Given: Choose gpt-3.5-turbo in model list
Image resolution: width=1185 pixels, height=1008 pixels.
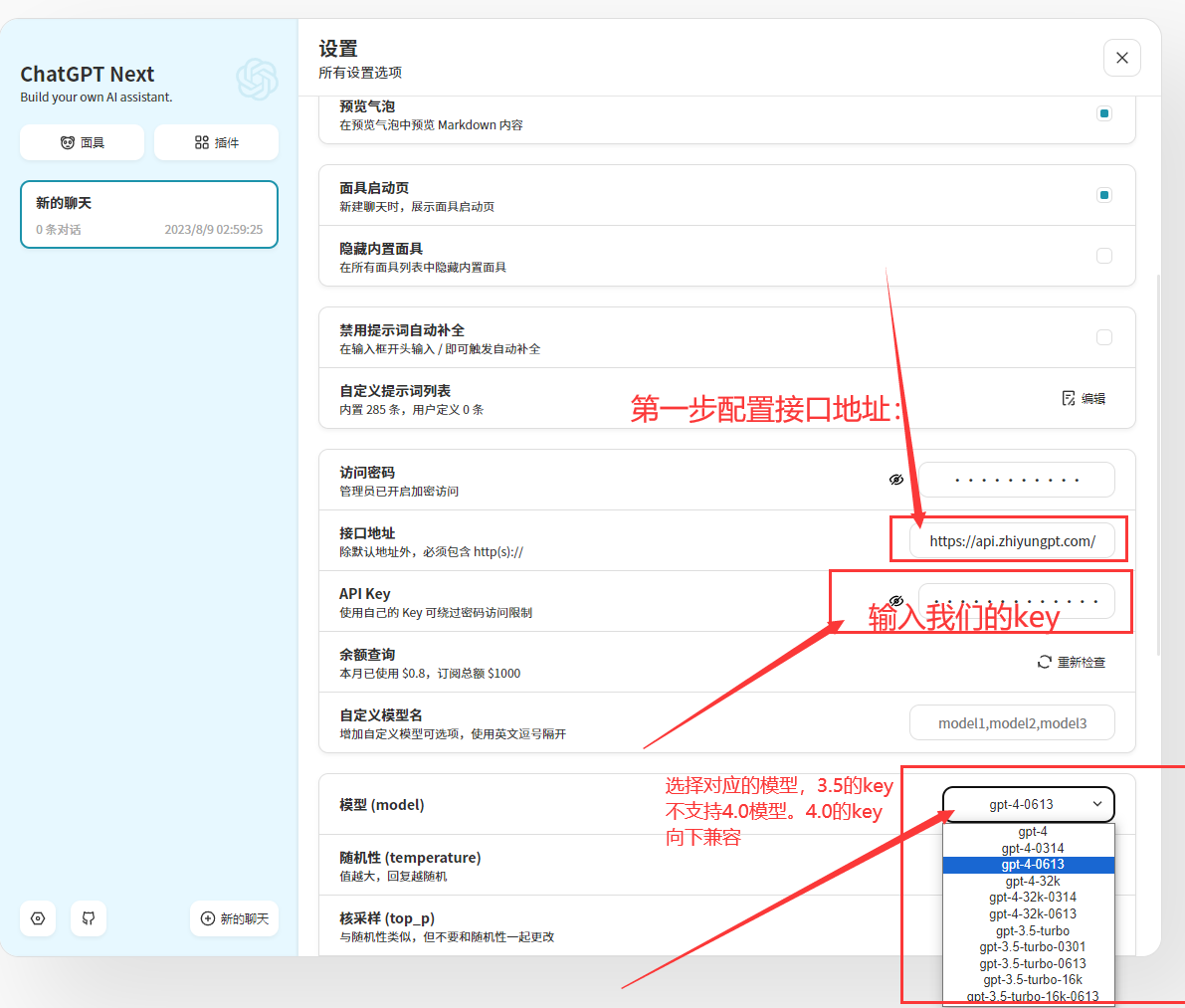Looking at the screenshot, I should click(1032, 930).
